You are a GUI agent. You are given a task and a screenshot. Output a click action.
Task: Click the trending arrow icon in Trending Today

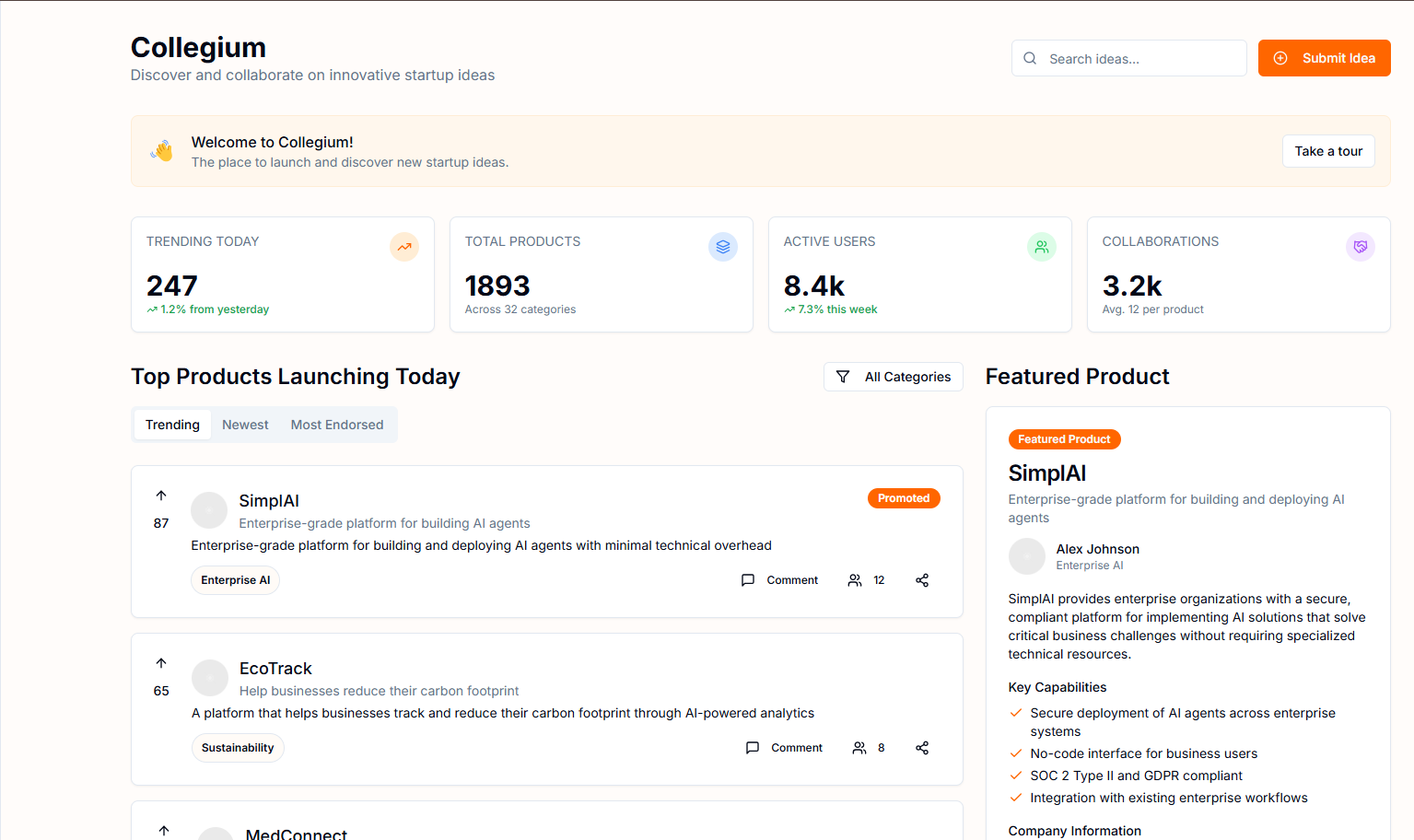click(403, 247)
